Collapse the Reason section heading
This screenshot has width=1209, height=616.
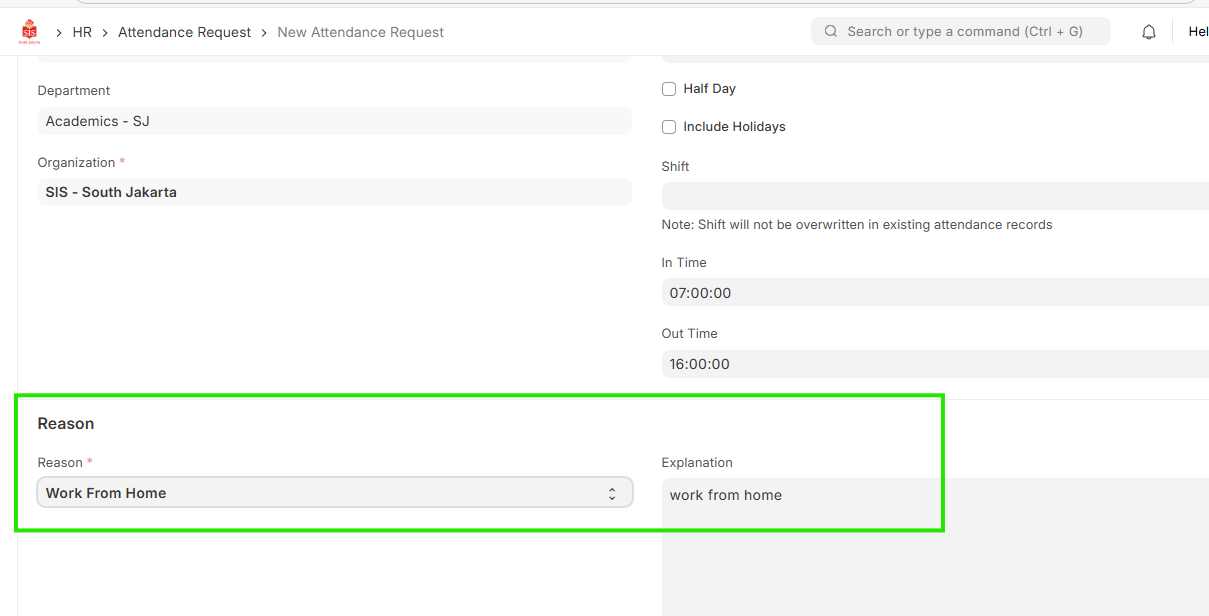[66, 424]
